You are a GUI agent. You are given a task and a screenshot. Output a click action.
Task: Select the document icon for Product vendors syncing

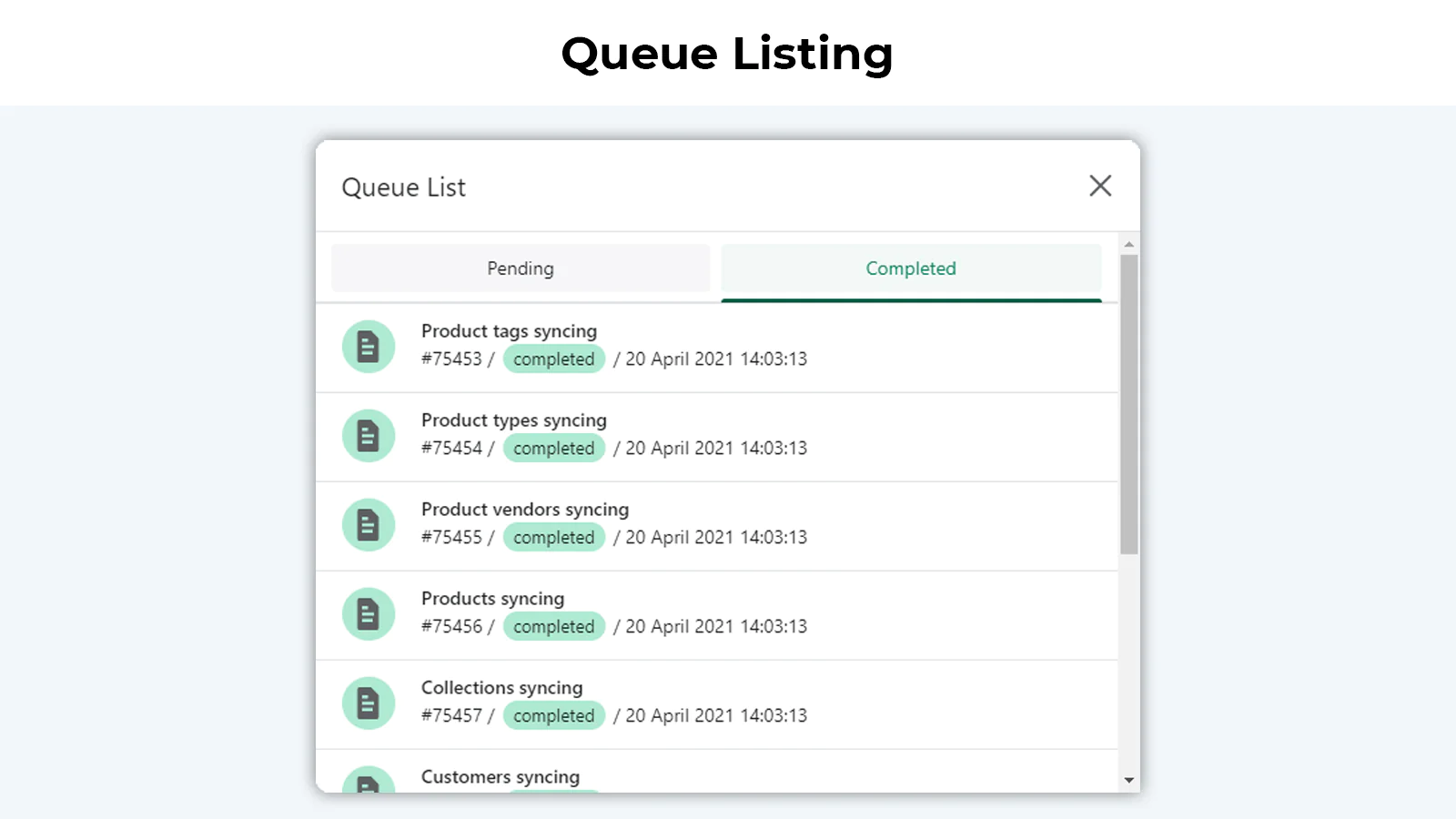(x=368, y=525)
